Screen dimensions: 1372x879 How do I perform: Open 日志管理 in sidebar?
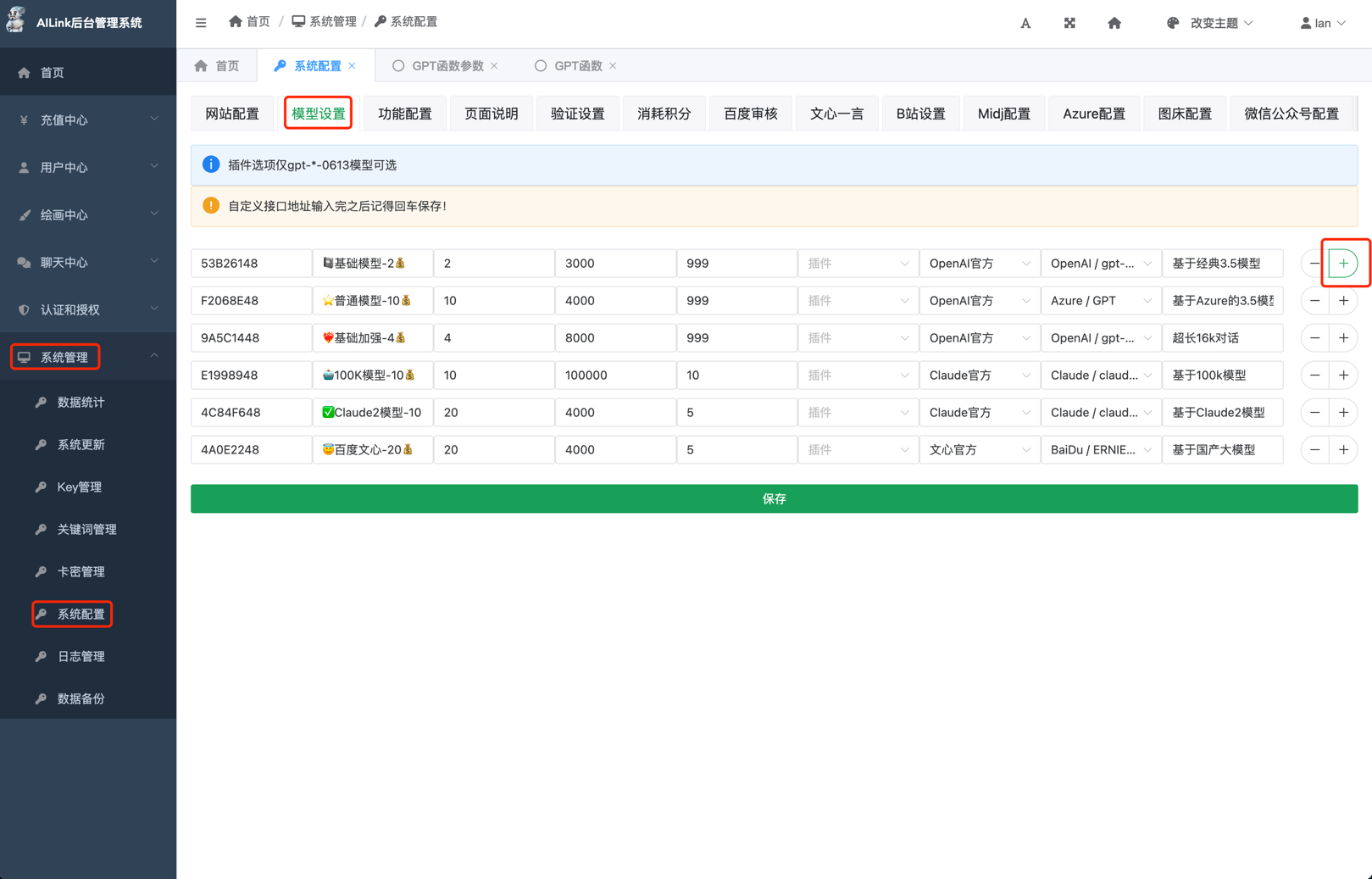(x=88, y=656)
